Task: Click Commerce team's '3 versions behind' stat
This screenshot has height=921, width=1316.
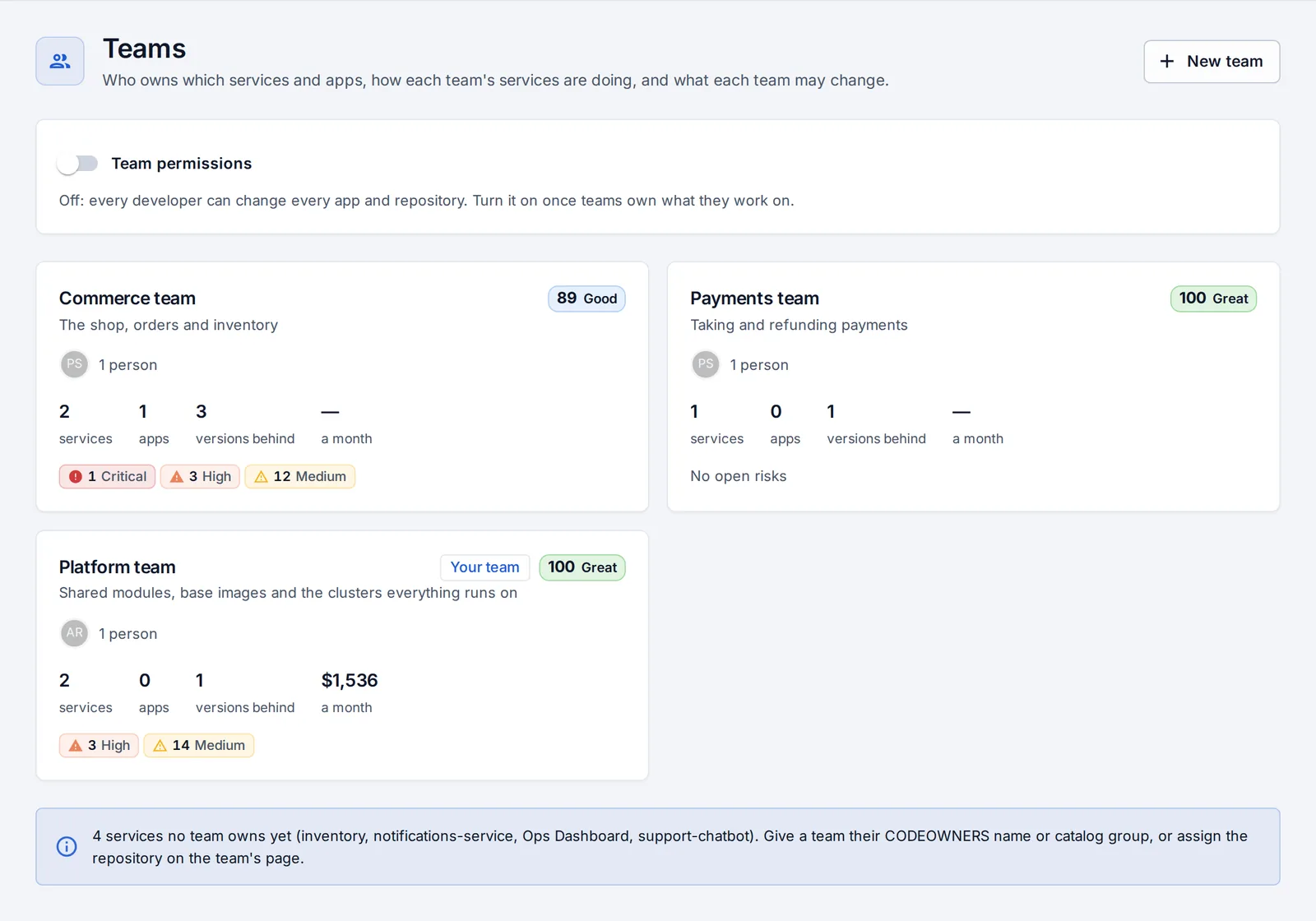Action: tap(245, 423)
